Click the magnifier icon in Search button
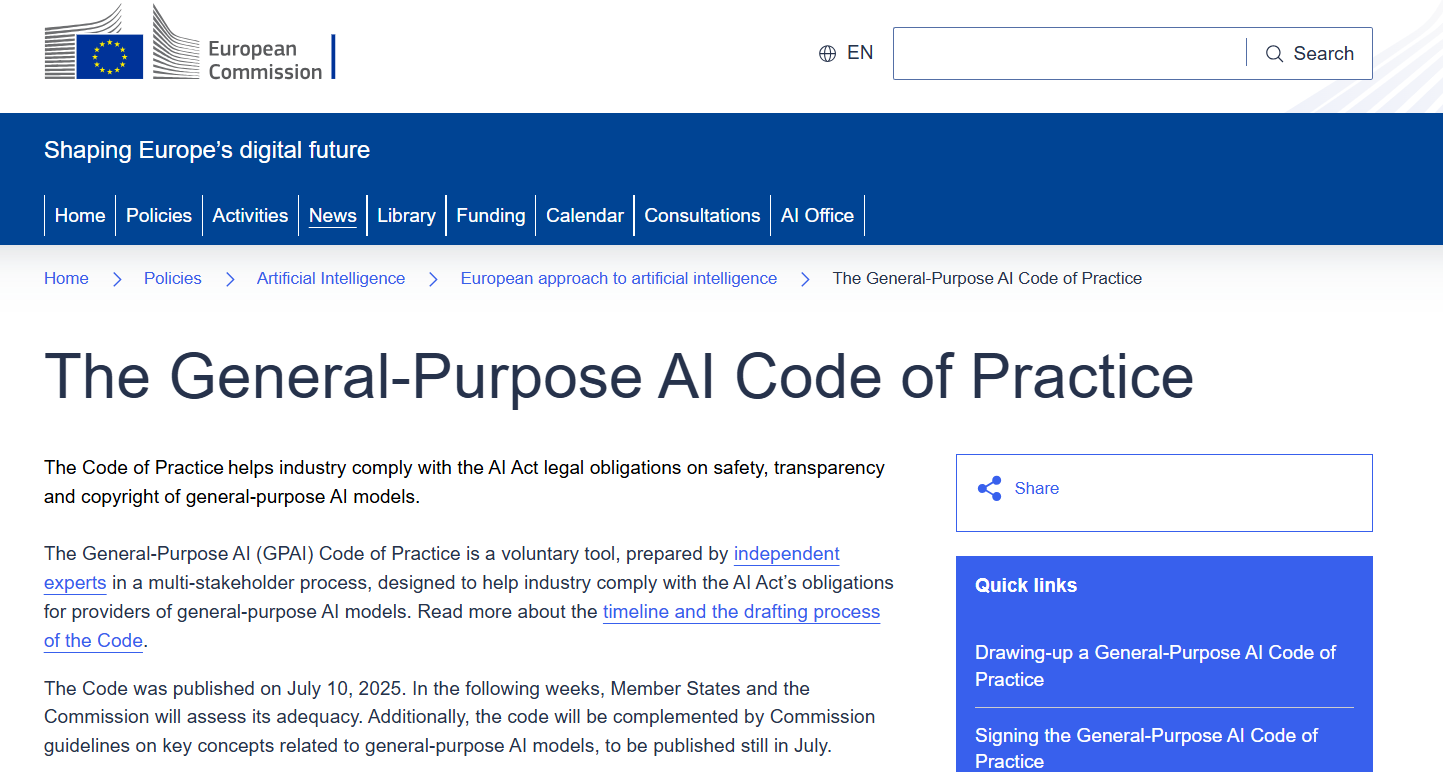 [1274, 54]
